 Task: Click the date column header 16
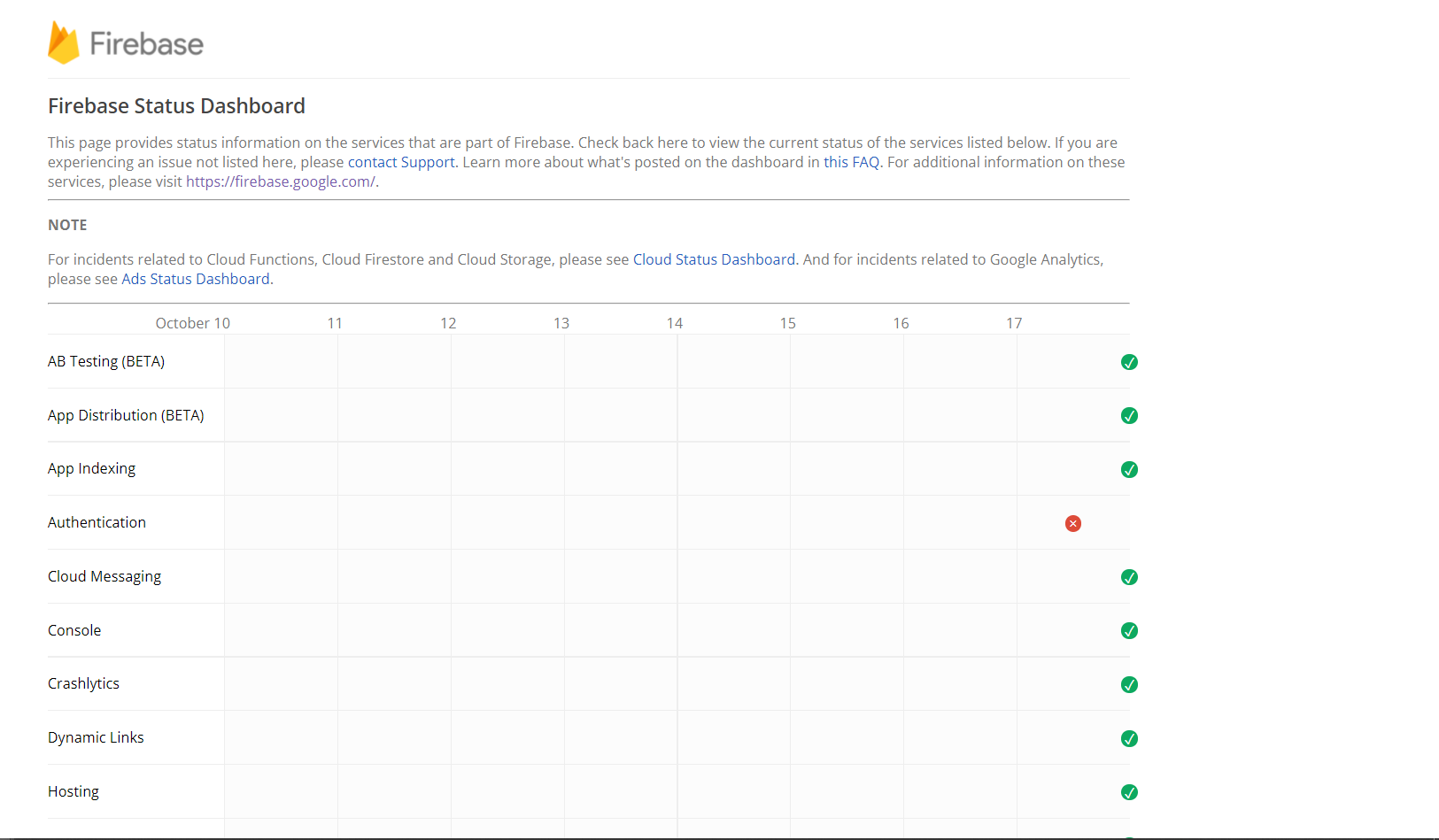tap(901, 323)
